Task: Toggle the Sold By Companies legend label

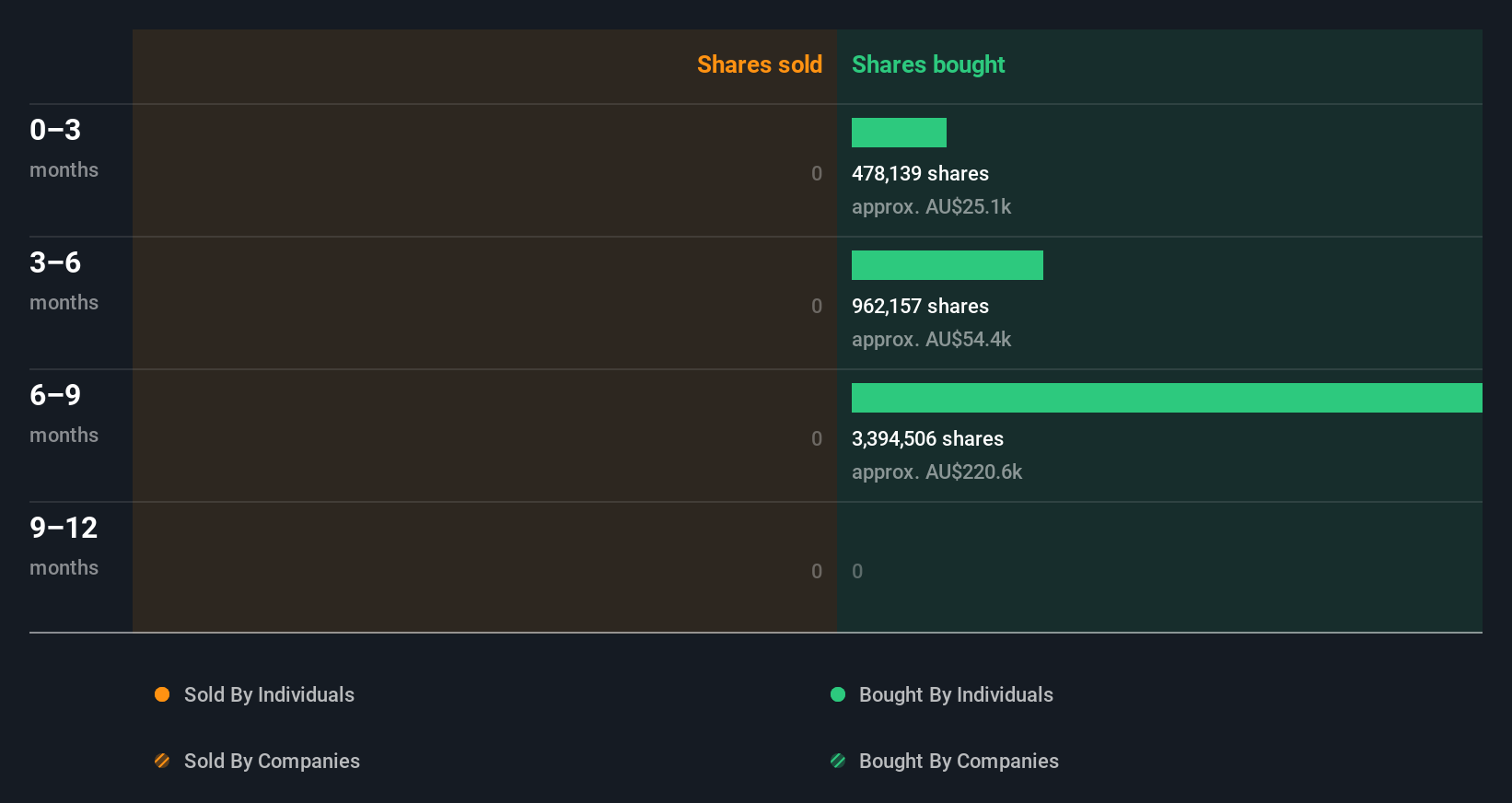Action: [272, 761]
